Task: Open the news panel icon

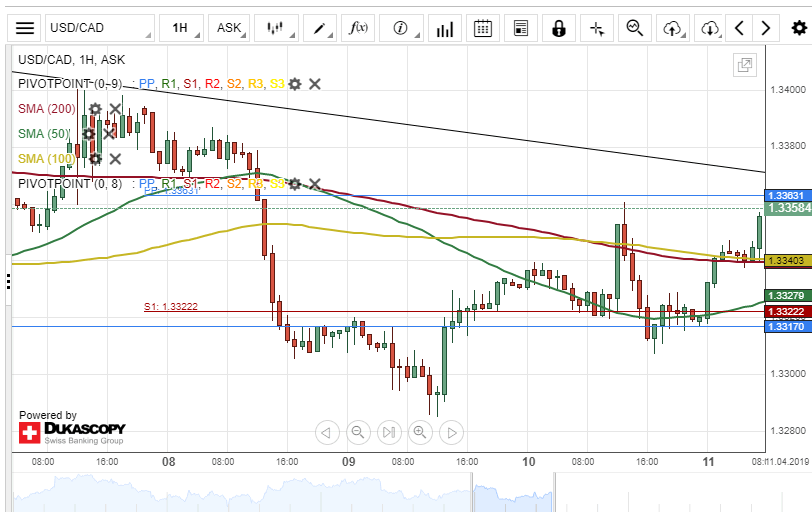Action: [x=520, y=28]
